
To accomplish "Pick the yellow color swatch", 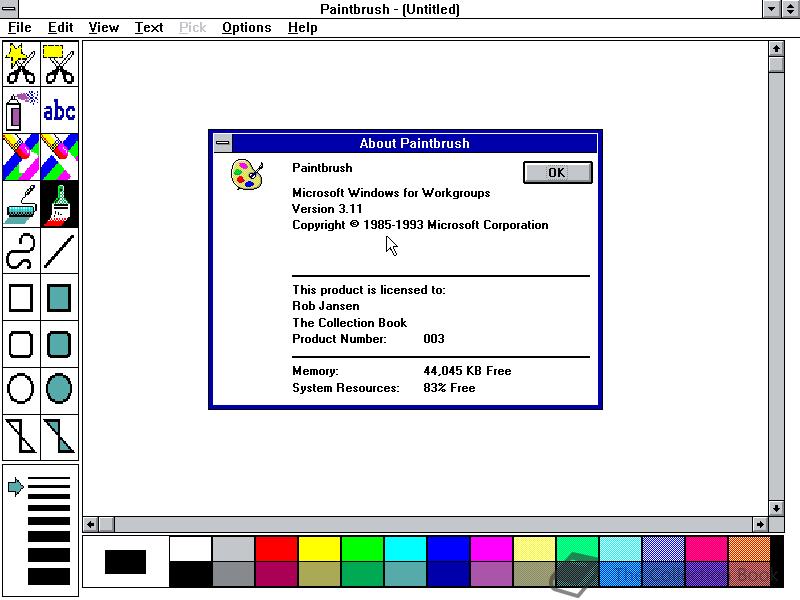I will point(319,549).
